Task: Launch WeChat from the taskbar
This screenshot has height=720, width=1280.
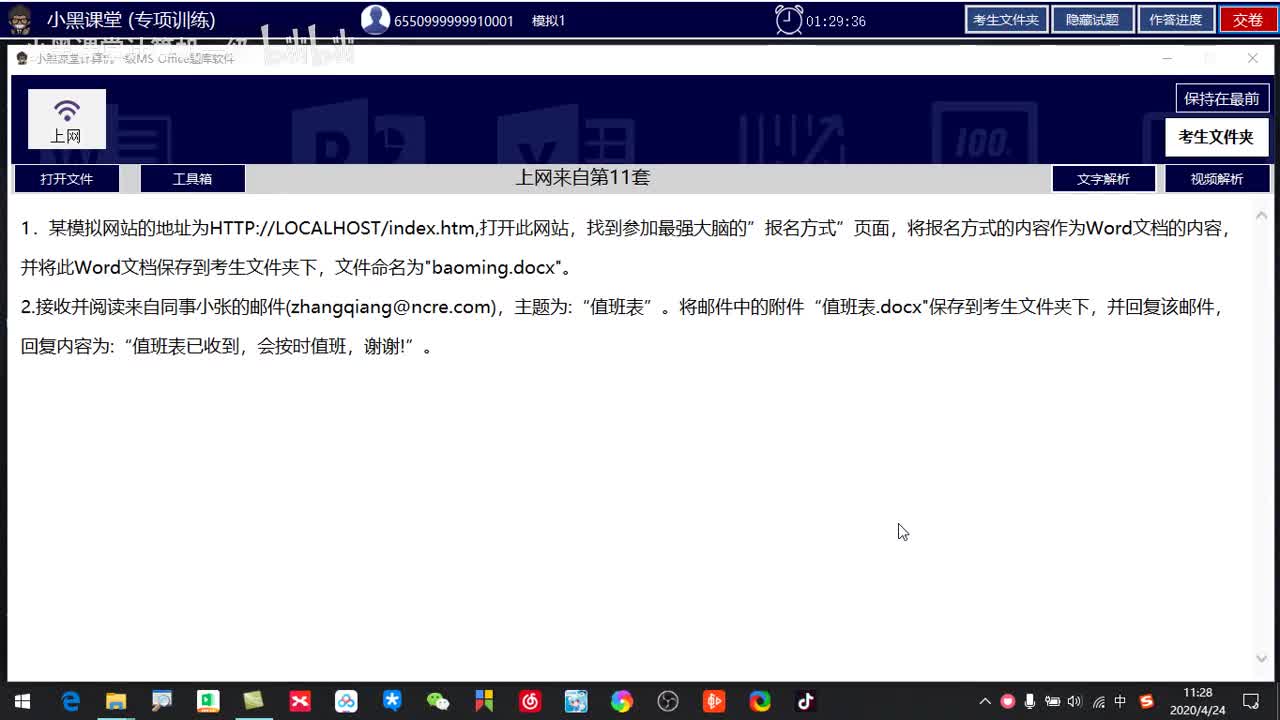Action: click(438, 701)
